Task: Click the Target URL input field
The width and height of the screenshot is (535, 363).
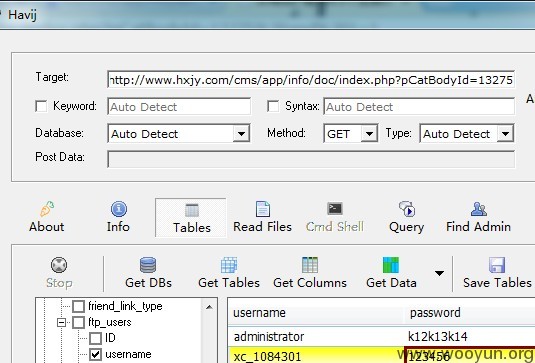Action: pos(311,79)
